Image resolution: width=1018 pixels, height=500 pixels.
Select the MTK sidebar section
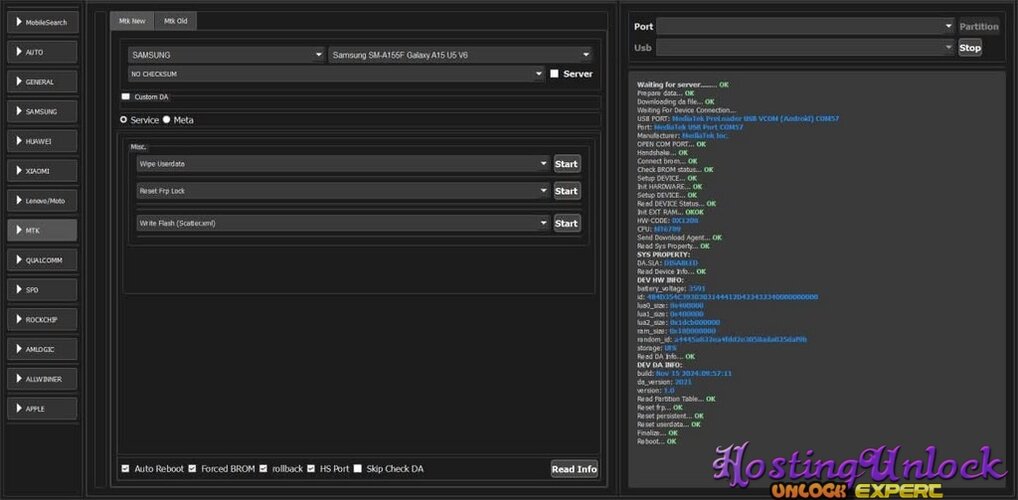pos(42,230)
